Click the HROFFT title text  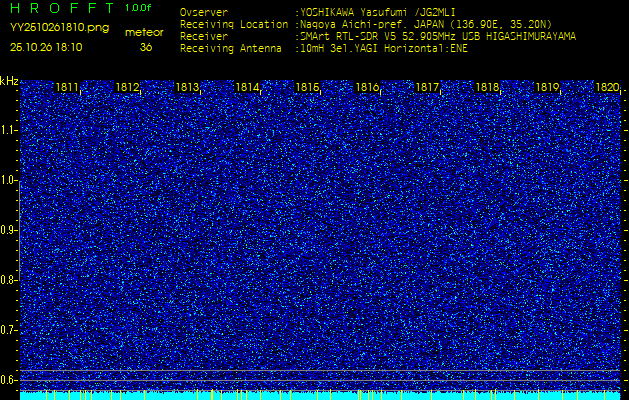coord(62,8)
